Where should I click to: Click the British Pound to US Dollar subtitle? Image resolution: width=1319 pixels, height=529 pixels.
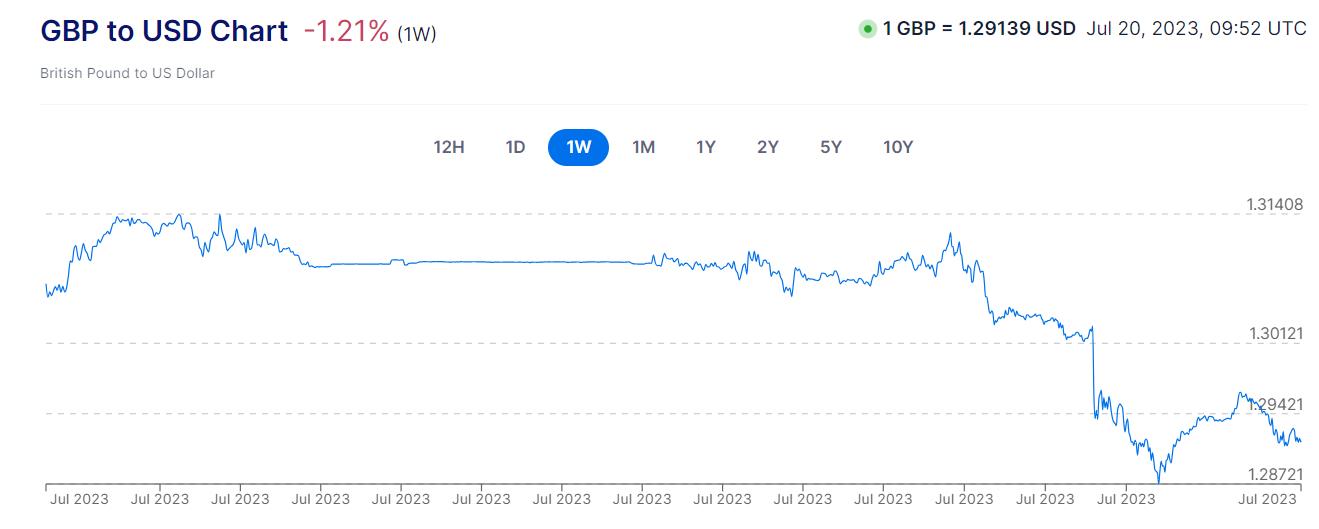127,73
